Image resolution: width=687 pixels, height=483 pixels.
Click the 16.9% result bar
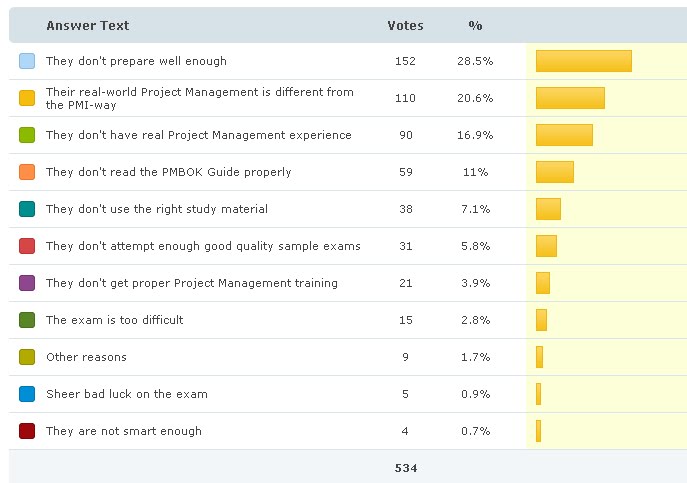564,135
